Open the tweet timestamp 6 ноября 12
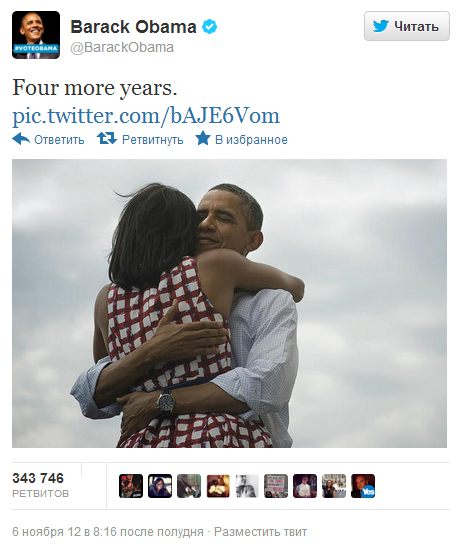This screenshot has height=551, width=463. (x=107, y=532)
